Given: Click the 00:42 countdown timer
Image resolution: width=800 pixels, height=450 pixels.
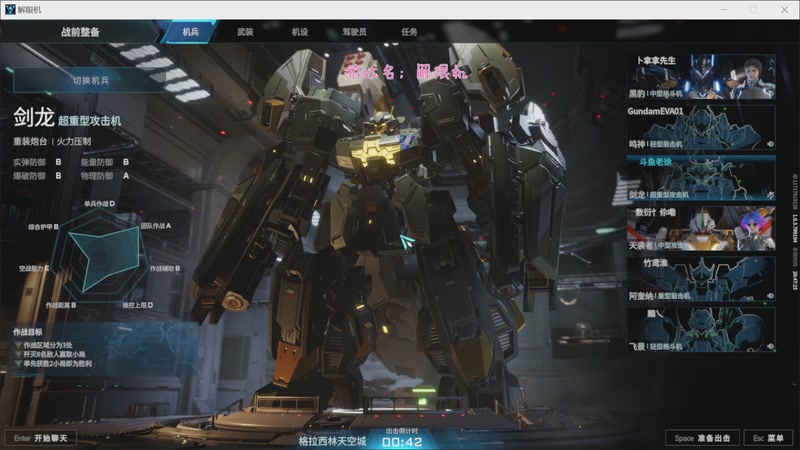Looking at the screenshot, I should (402, 442).
